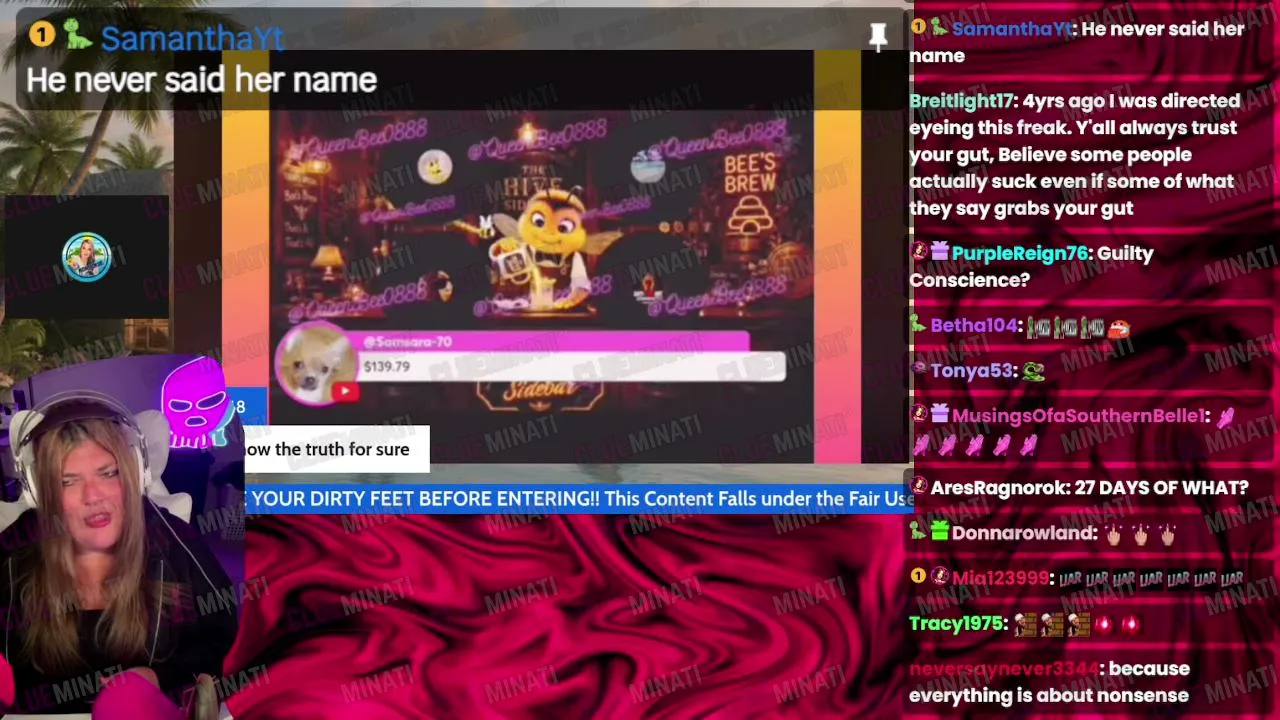Click the @Samsara-70 donor name
The height and width of the screenshot is (720, 1280).
point(407,341)
